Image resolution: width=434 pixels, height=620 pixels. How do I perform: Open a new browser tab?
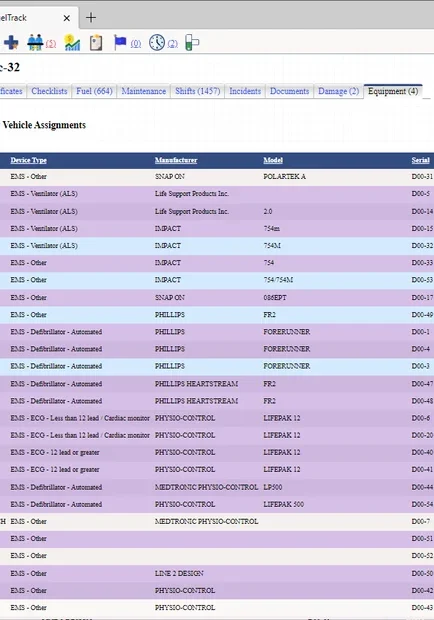click(x=91, y=17)
